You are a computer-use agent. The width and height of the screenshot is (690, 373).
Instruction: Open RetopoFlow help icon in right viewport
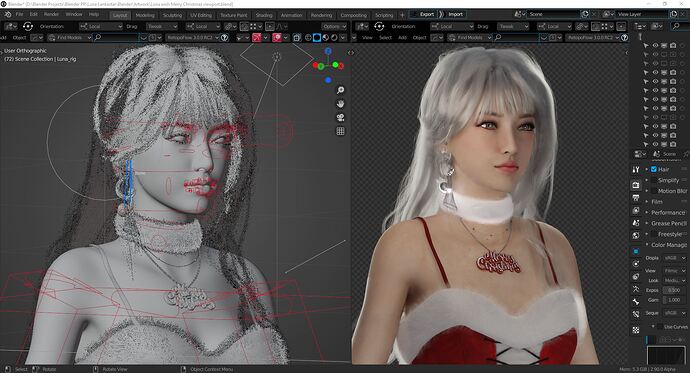(x=624, y=38)
